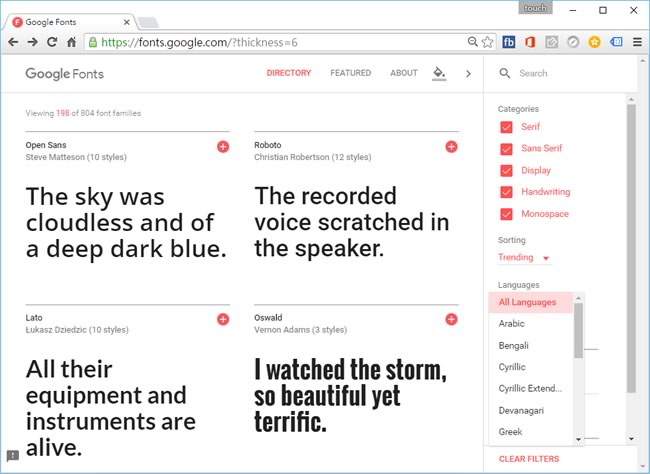This screenshot has width=650, height=474.
Task: Uncheck the Monospace category checkbox
Action: [506, 214]
